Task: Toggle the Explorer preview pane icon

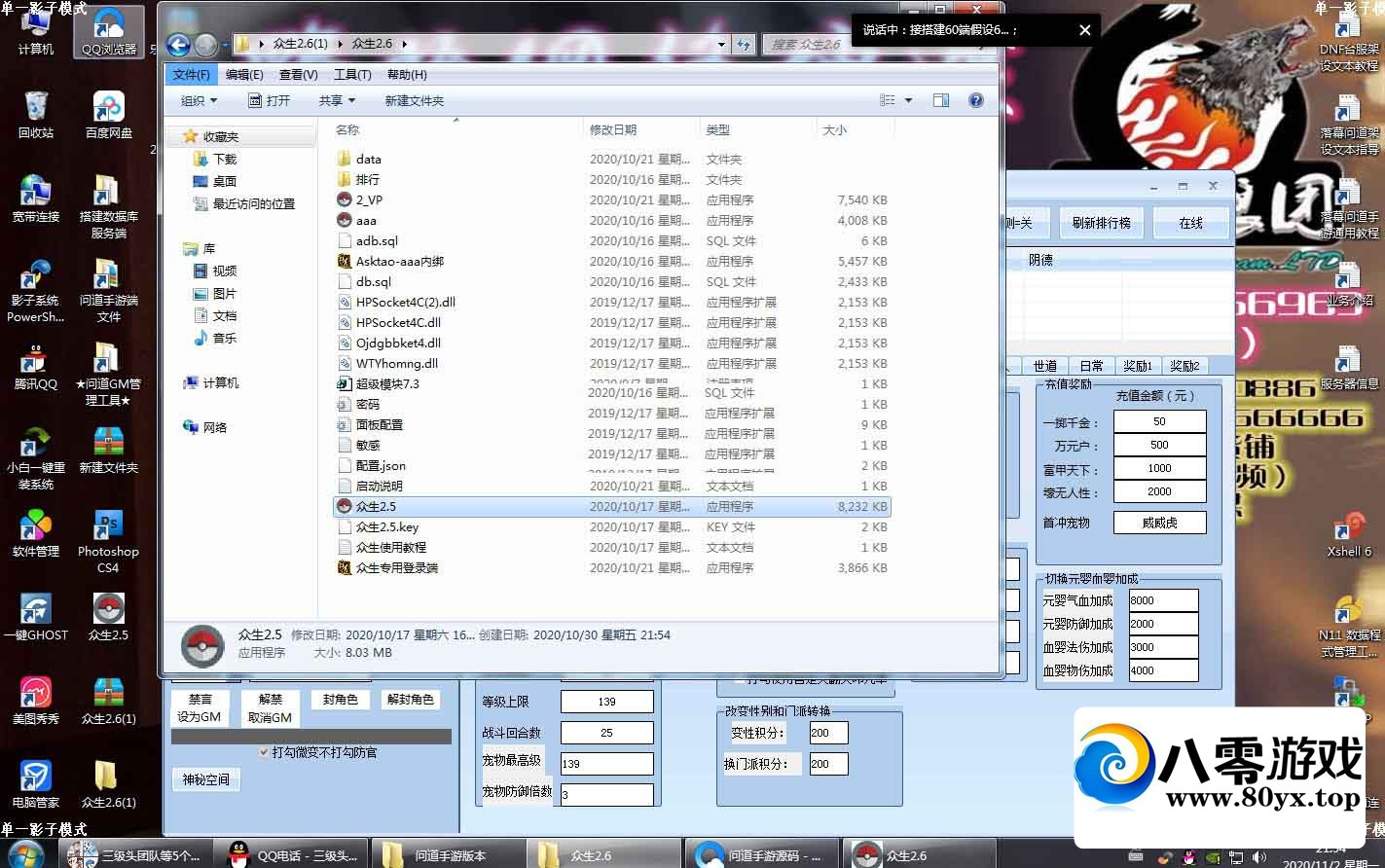Action: coord(940,100)
